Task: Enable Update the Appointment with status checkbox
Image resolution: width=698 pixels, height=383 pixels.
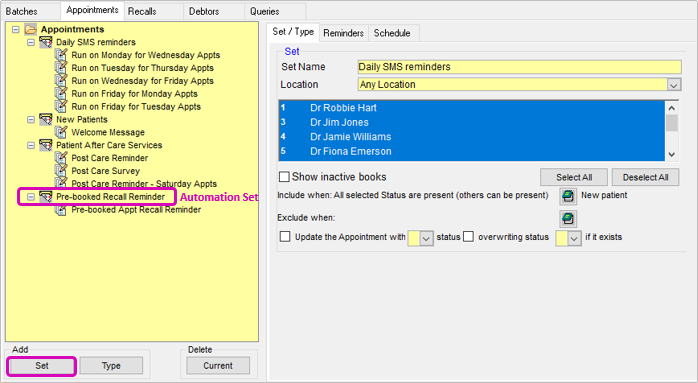Action: [x=285, y=236]
